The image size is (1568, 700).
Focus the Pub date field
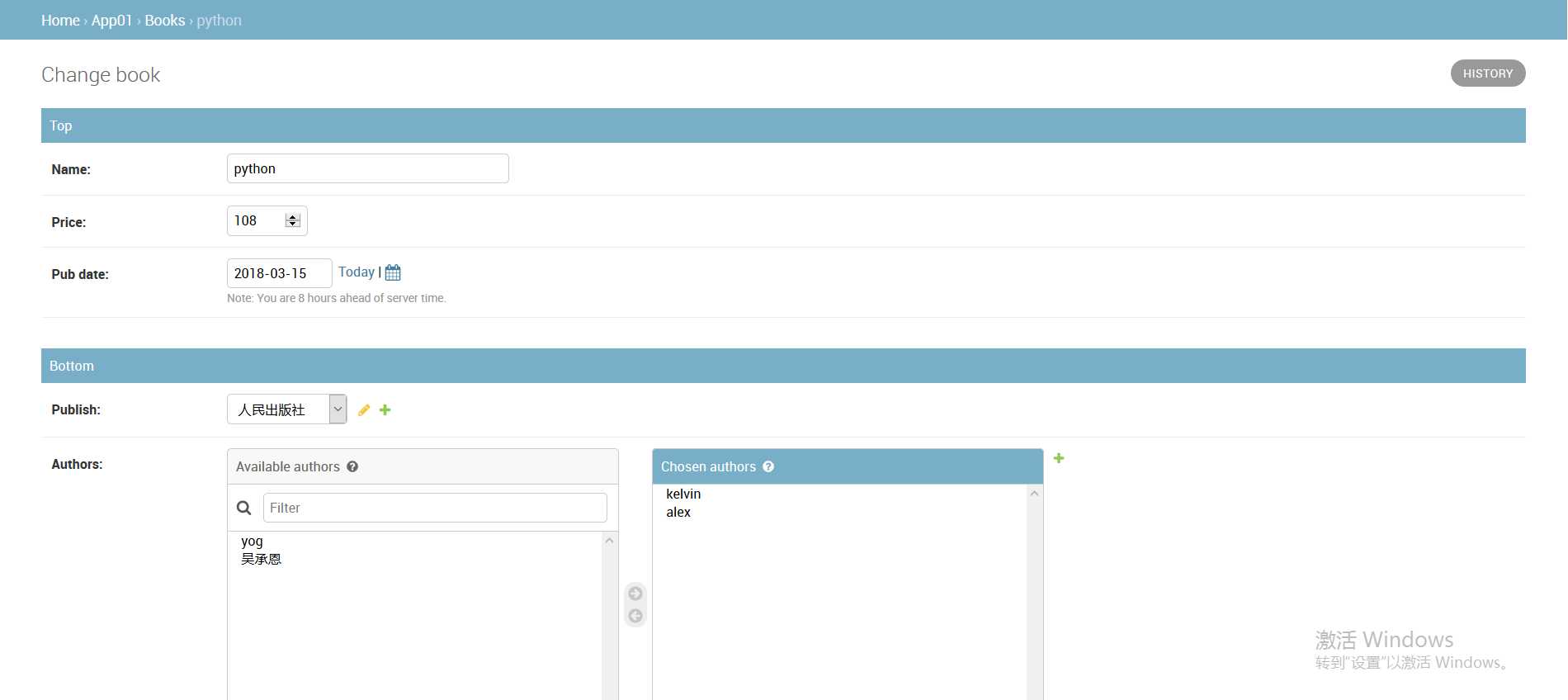coord(280,273)
